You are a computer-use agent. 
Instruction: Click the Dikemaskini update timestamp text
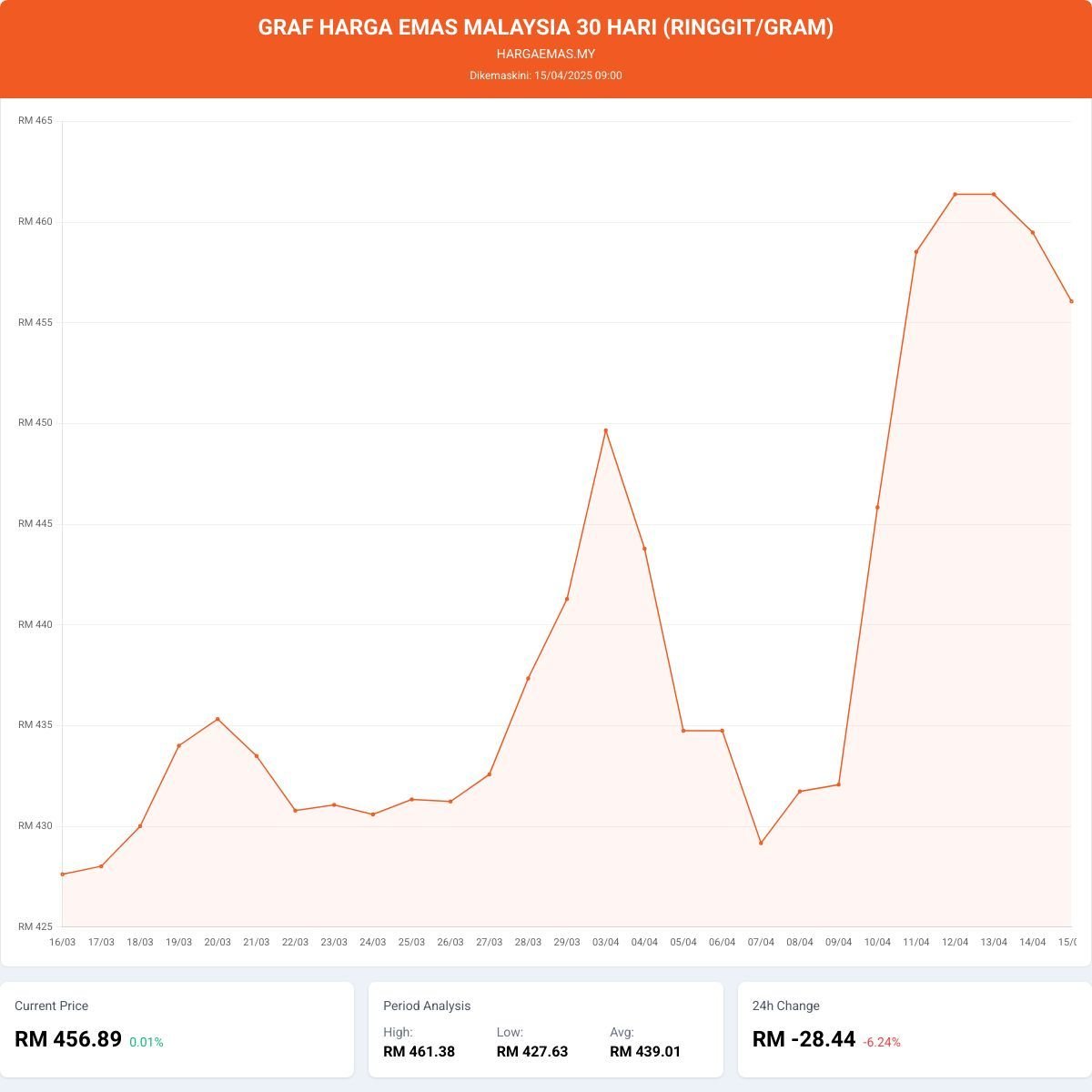(x=546, y=76)
